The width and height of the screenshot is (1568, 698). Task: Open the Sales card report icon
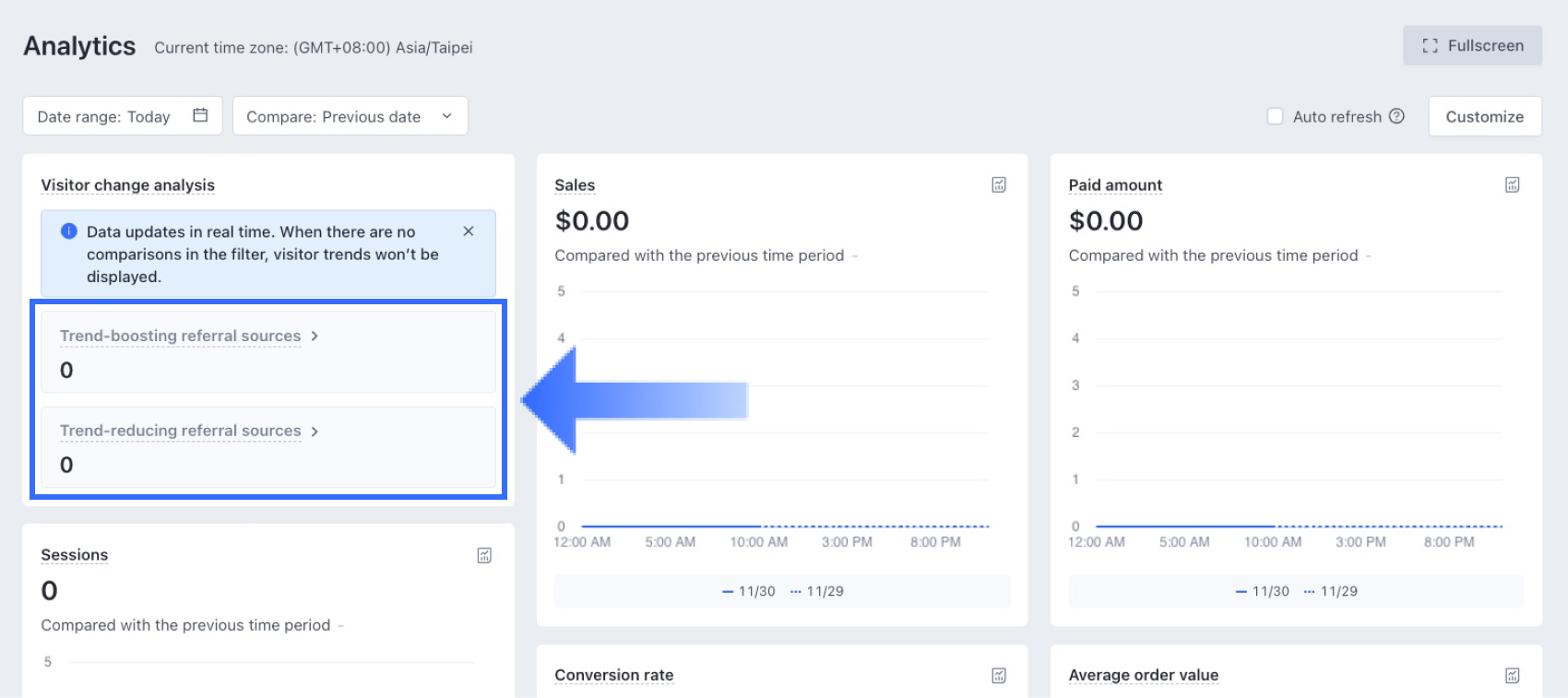click(x=999, y=185)
